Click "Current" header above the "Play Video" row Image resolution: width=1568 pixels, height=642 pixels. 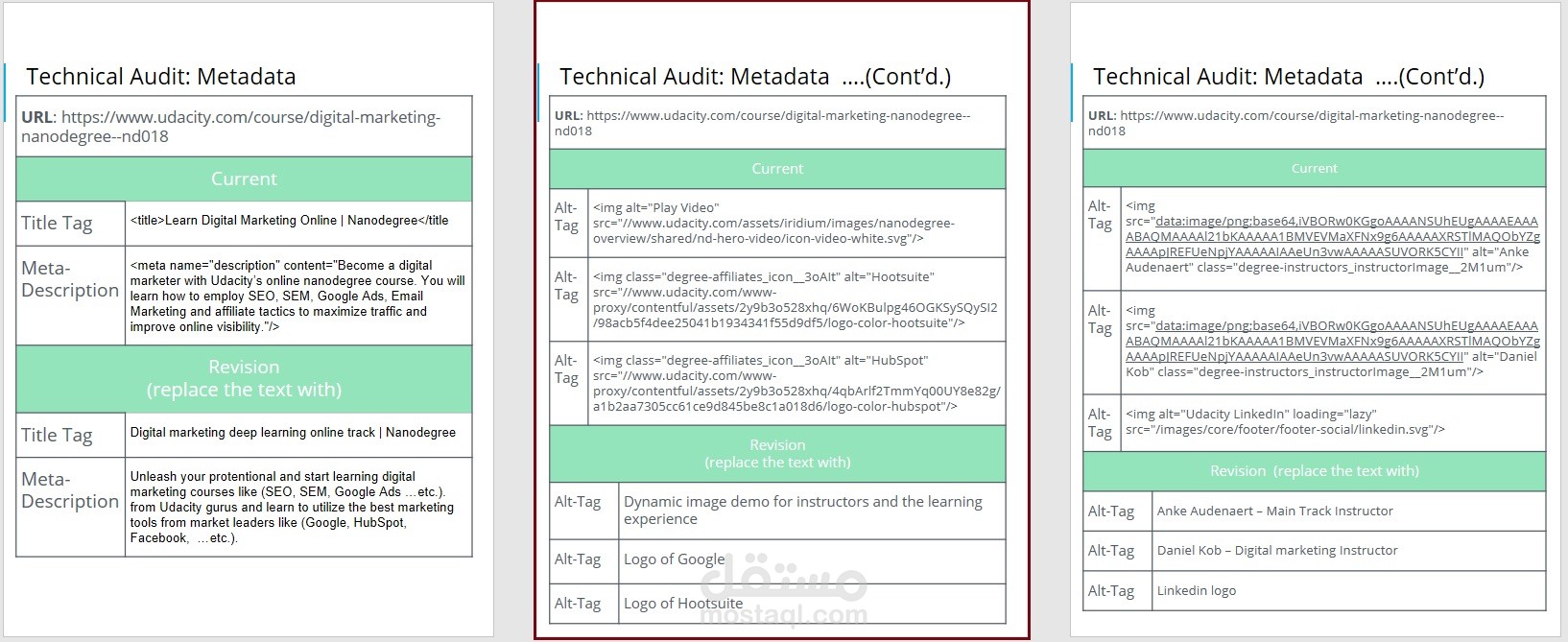[x=777, y=169]
